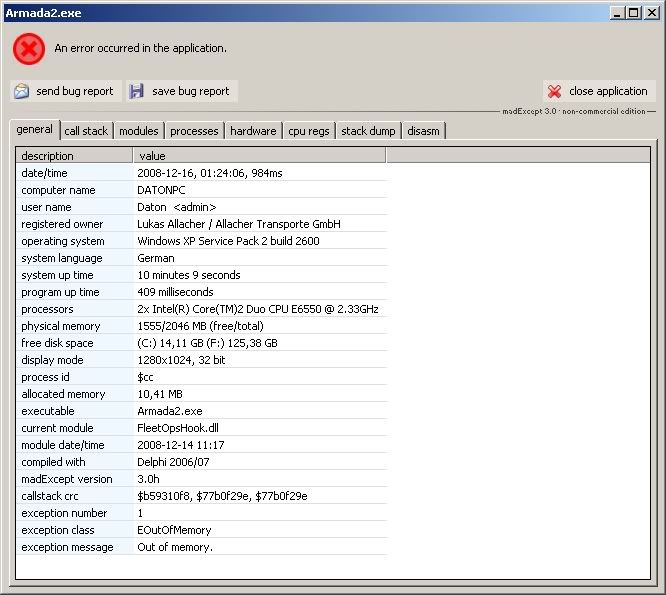Open the disasm tab
Image resolution: width=666 pixels, height=595 pixels.
[423, 131]
